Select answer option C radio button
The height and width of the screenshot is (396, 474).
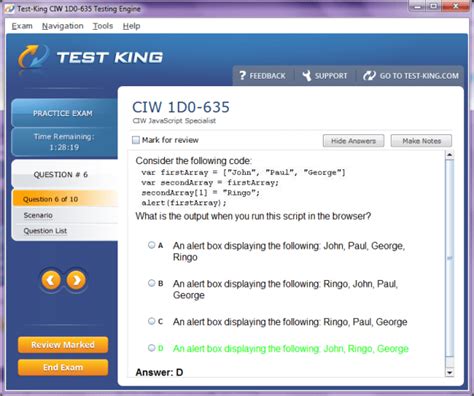tap(151, 321)
